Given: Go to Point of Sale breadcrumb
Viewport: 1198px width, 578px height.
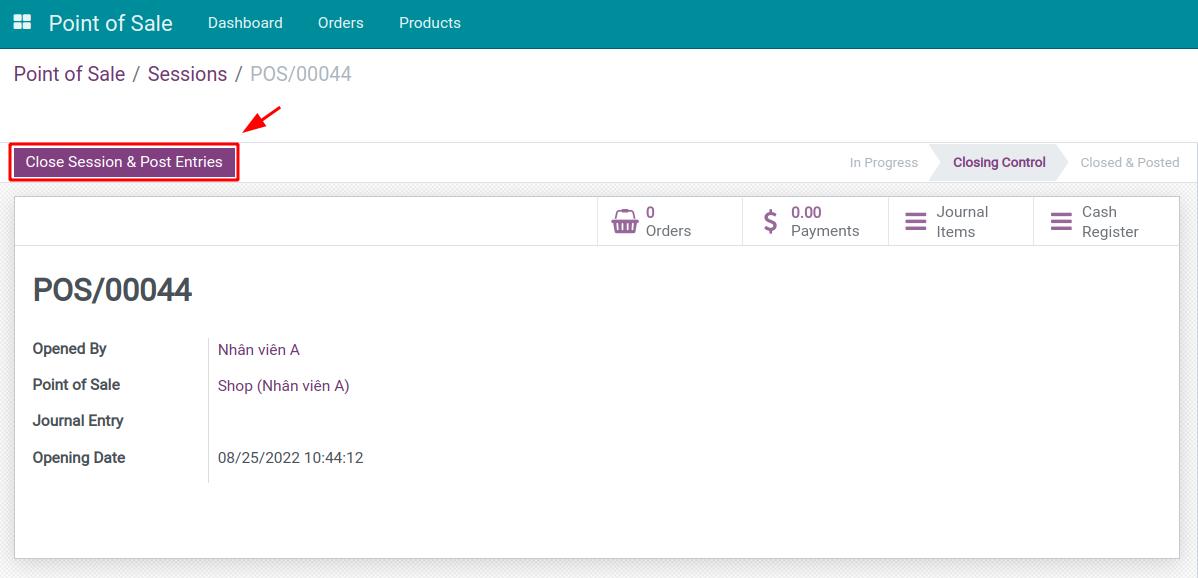Looking at the screenshot, I should pyautogui.click(x=69, y=74).
